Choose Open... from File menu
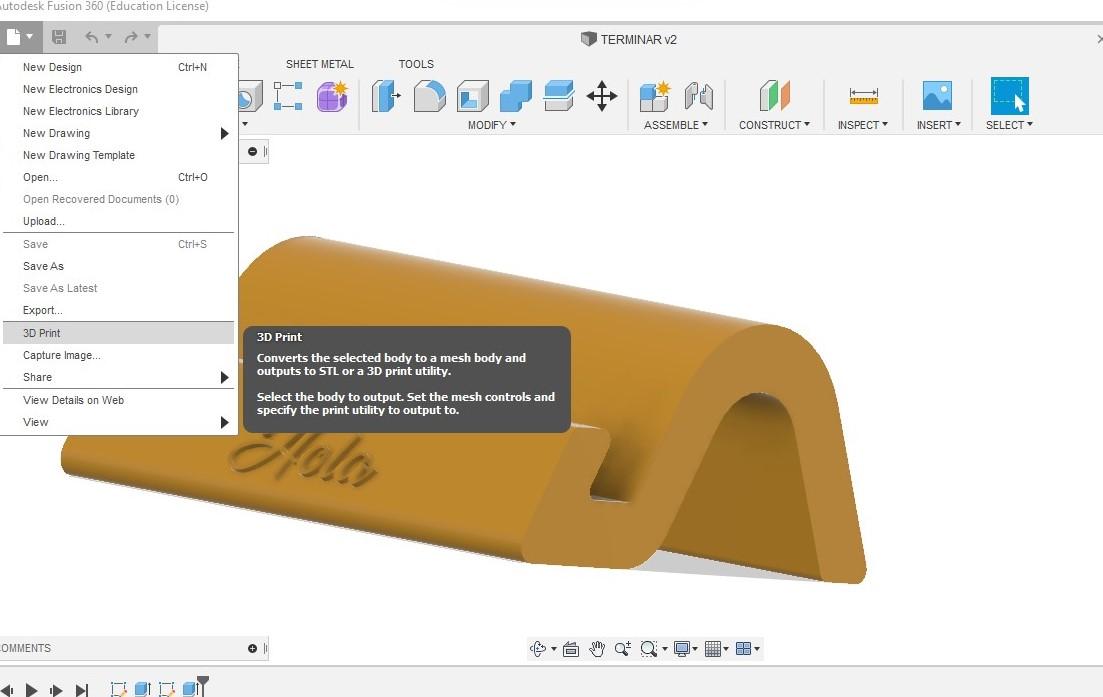 click(118, 177)
